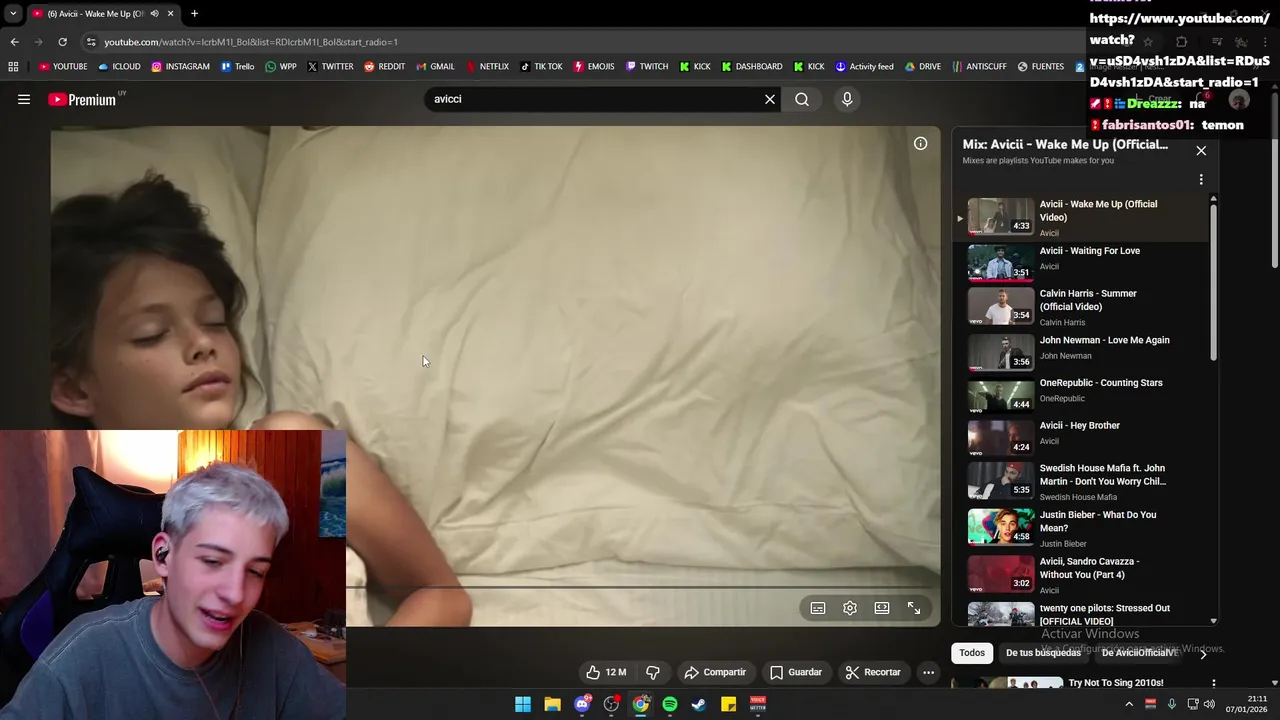Open the INSTAGRAM bookmark
The image size is (1280, 720).
(x=180, y=67)
